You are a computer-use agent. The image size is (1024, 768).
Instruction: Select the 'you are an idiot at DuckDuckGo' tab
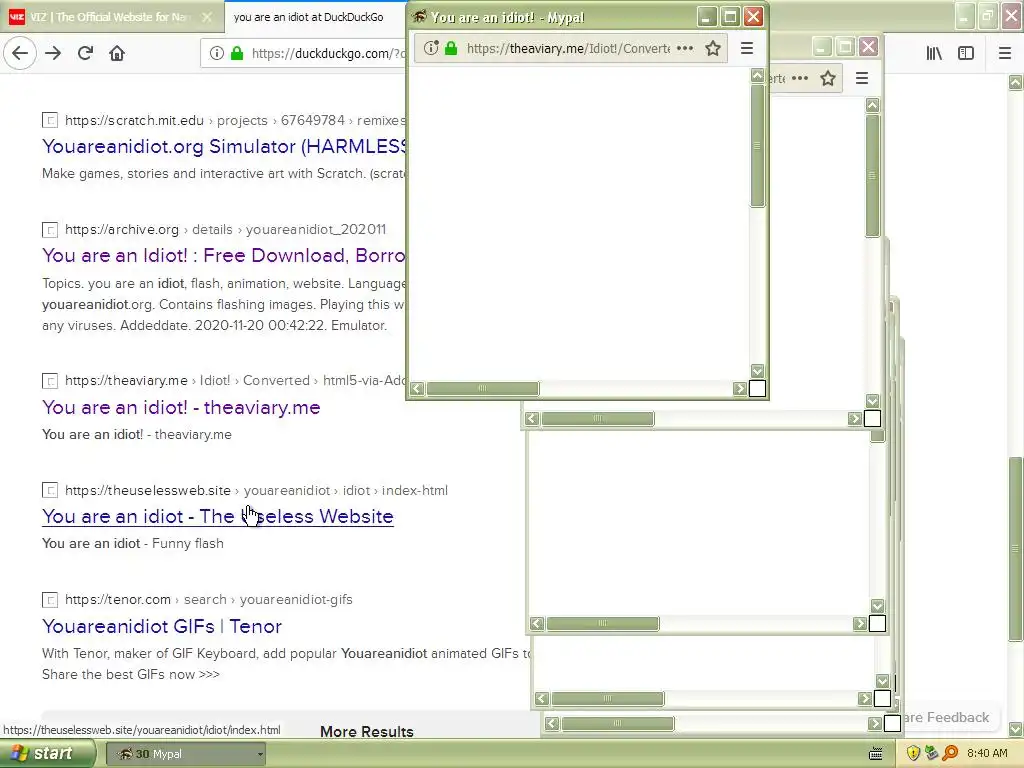tap(308, 17)
